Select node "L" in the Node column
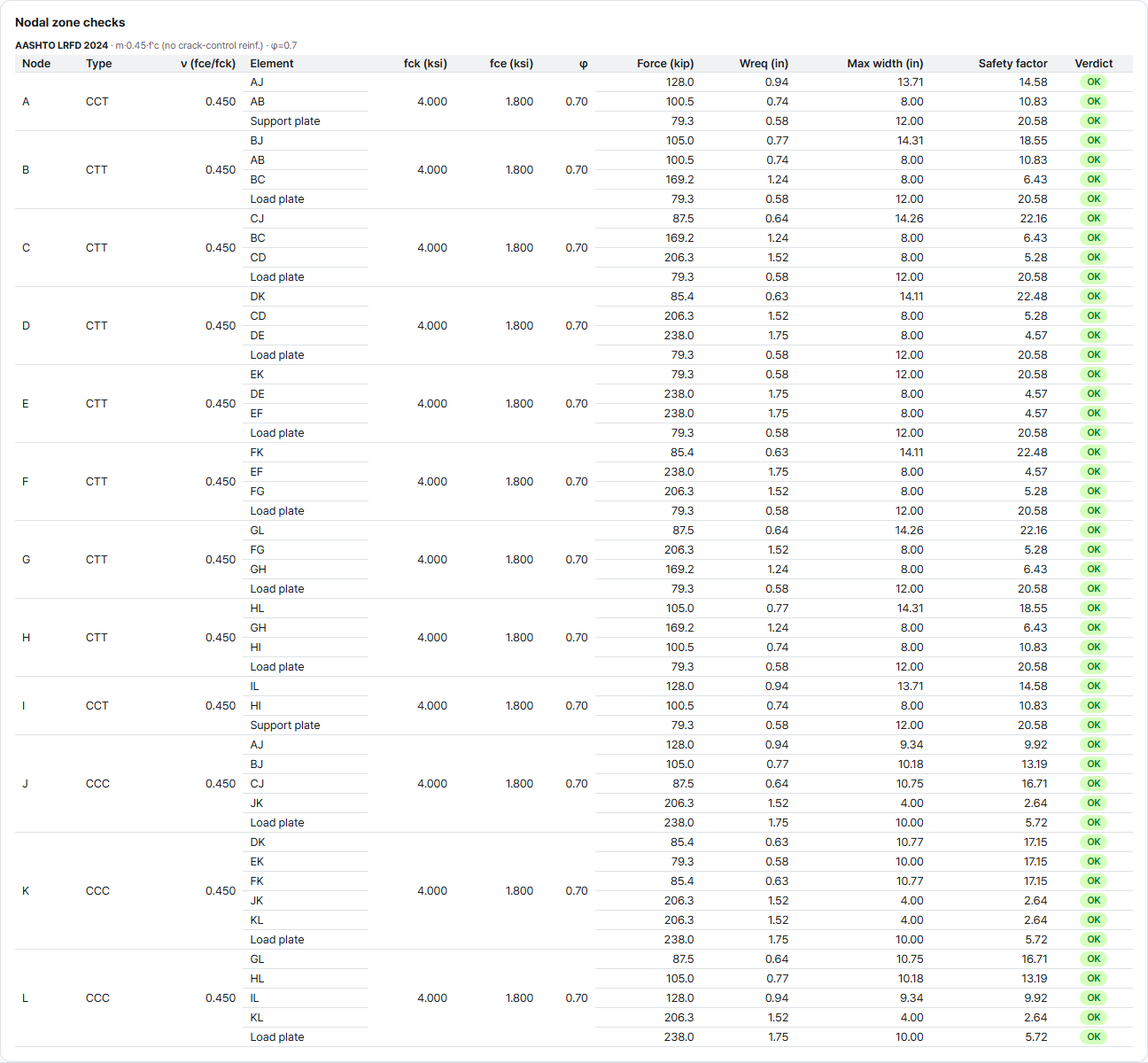1148x1063 pixels. pyautogui.click(x=25, y=998)
